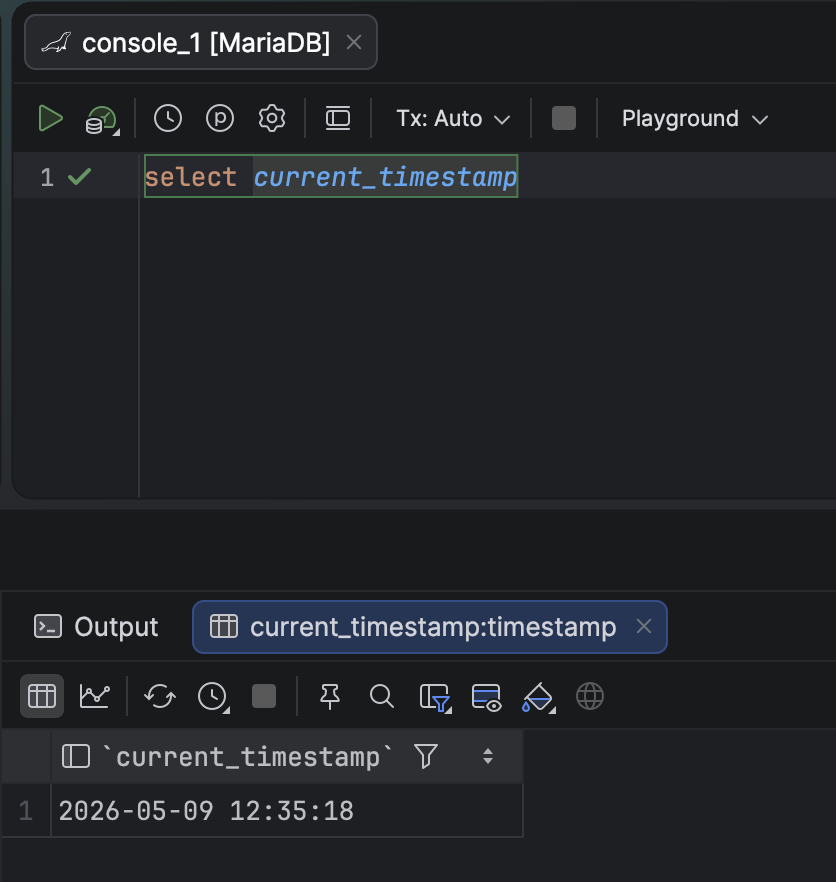The width and height of the screenshot is (836, 882).
Task: Close the console_1 [MariaDB] tab
Action: click(x=354, y=42)
